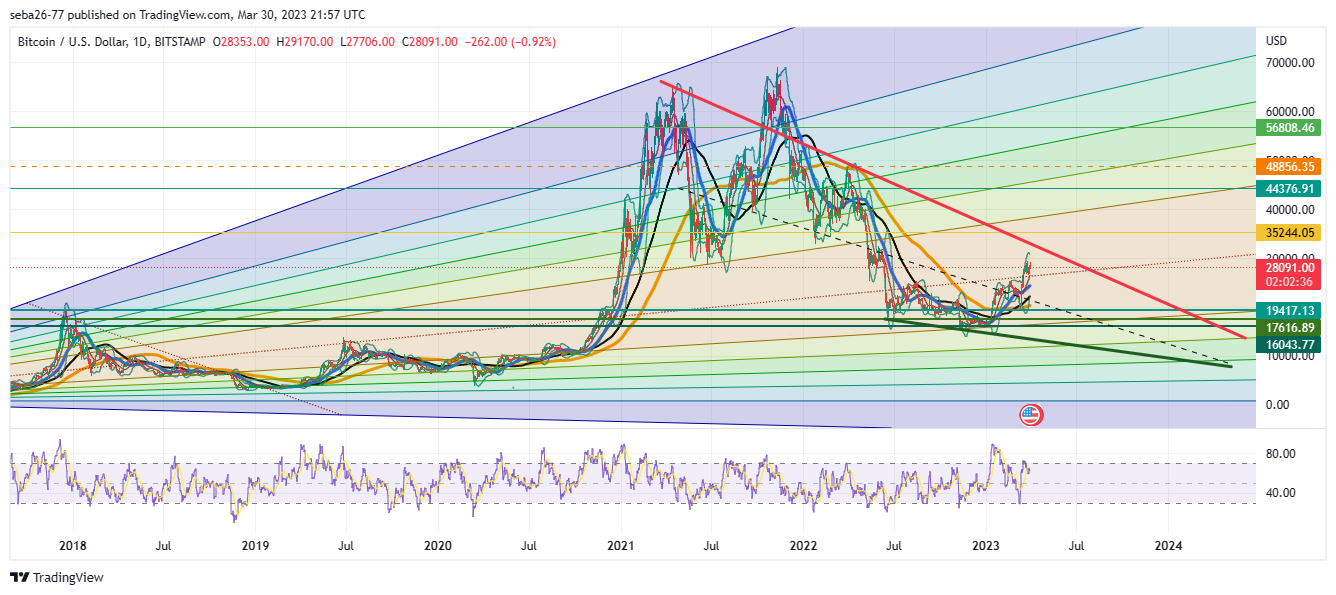Click the Jul label between 2021 and 2022
The height and width of the screenshot is (595, 1336).
(x=712, y=546)
